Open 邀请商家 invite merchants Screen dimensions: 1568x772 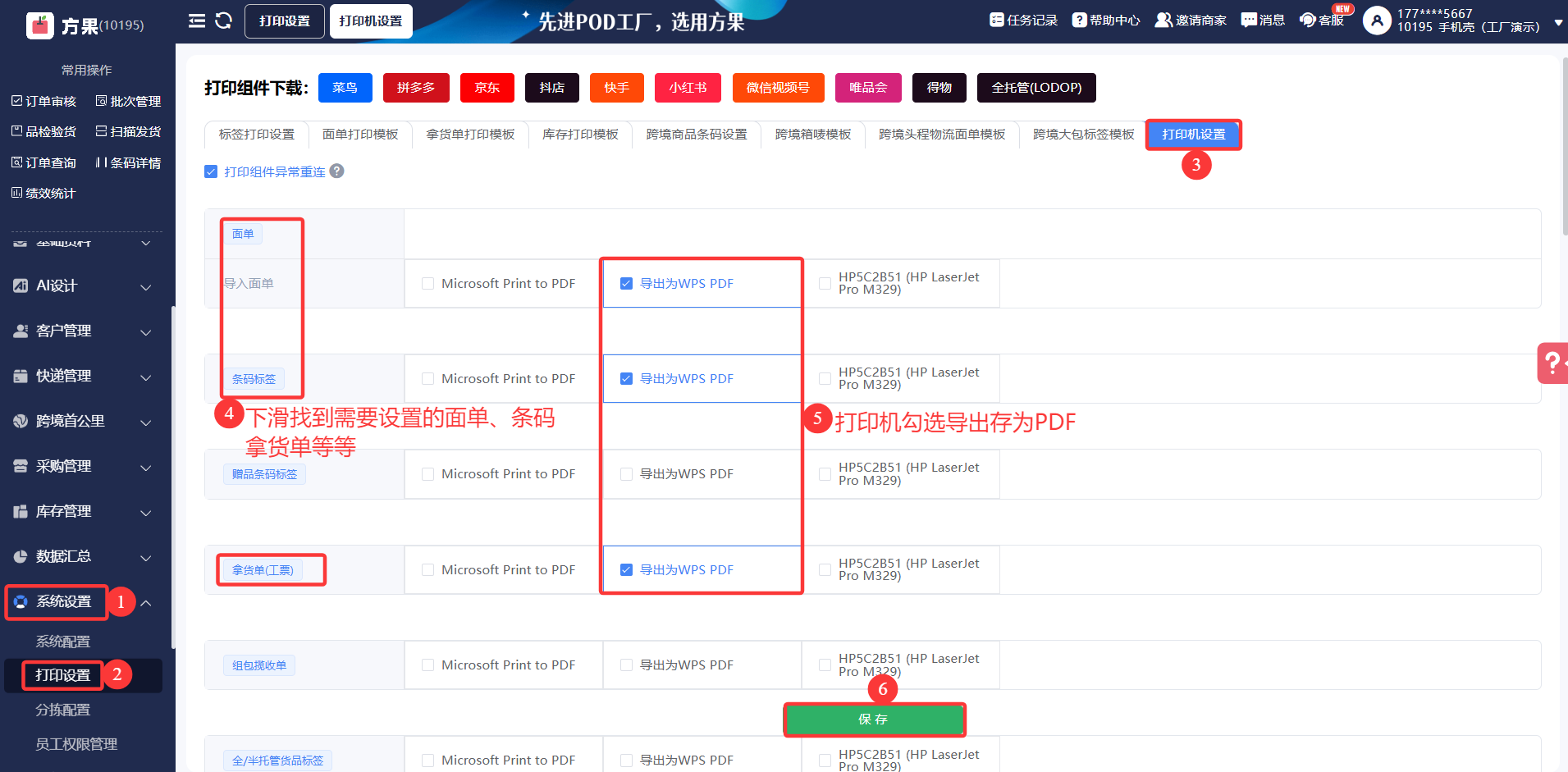(x=1191, y=21)
